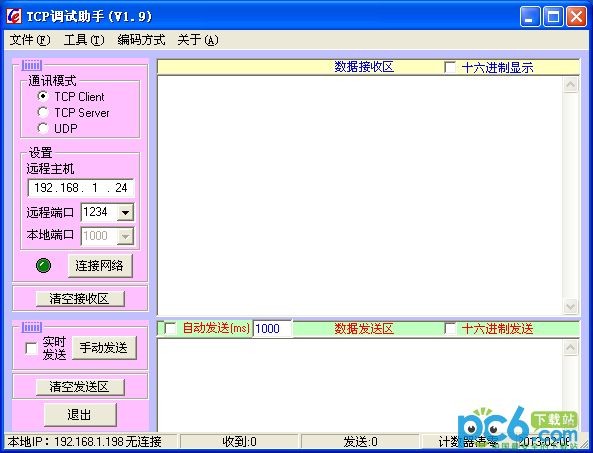Select the TCP Server mode

point(43,112)
